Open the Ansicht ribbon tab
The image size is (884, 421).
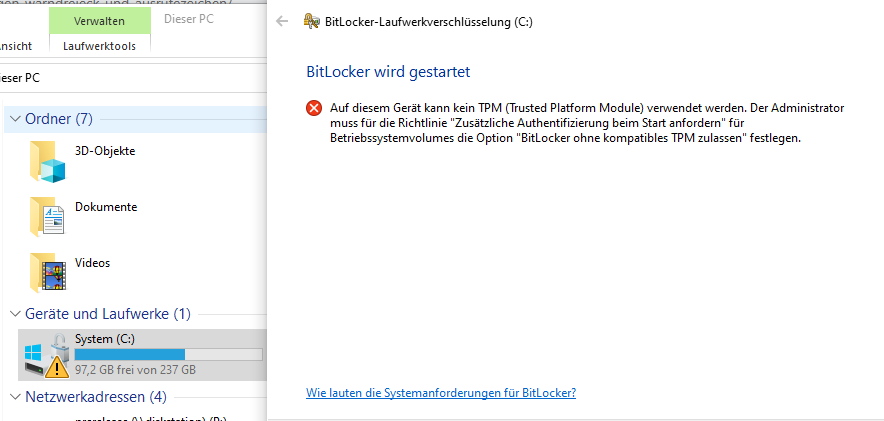[16, 46]
